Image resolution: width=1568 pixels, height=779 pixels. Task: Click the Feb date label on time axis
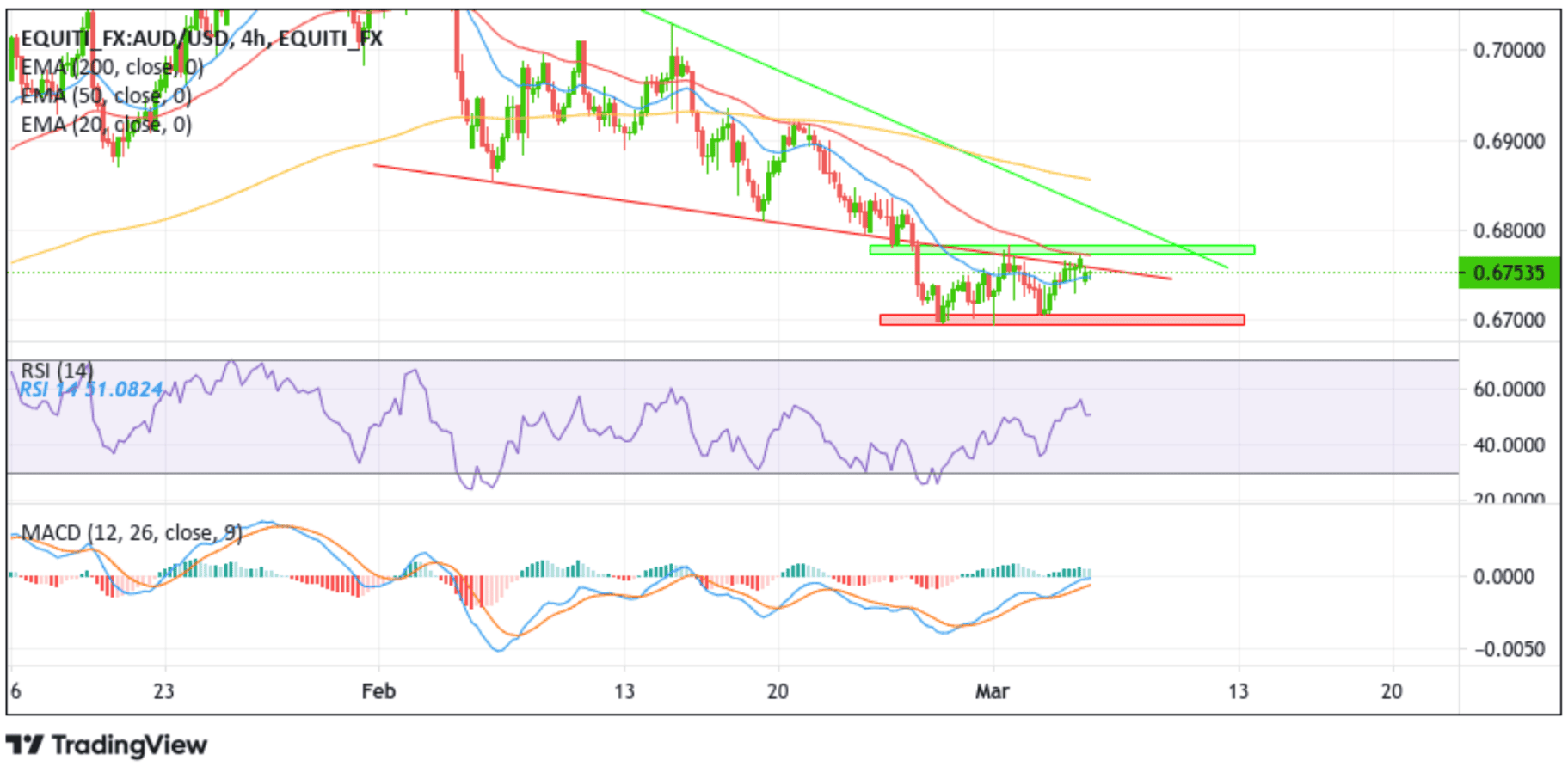coord(378,691)
